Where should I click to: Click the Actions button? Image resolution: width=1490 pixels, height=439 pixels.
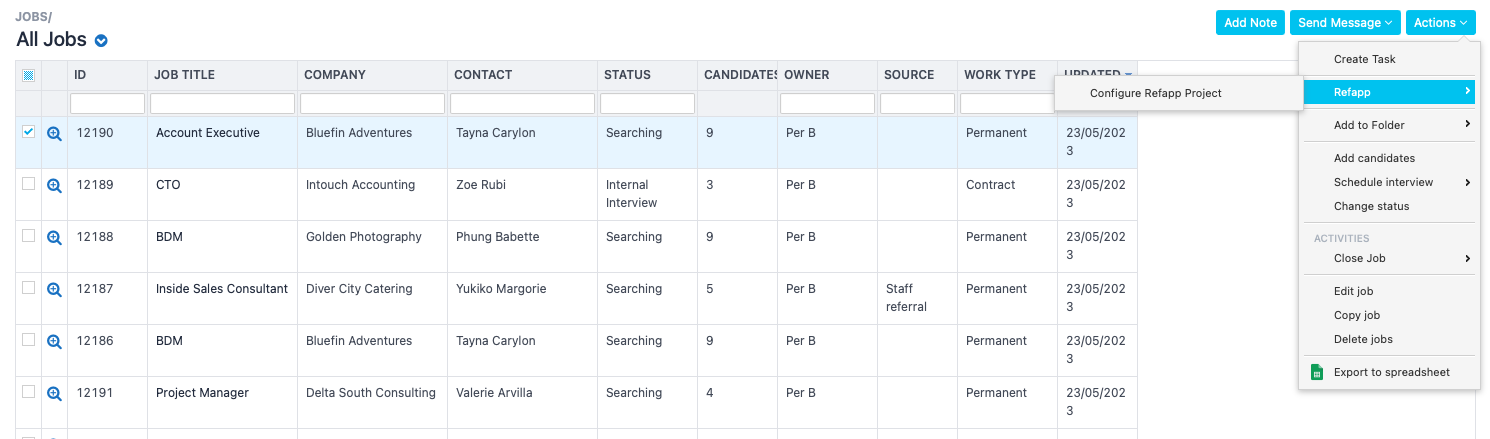click(1440, 22)
